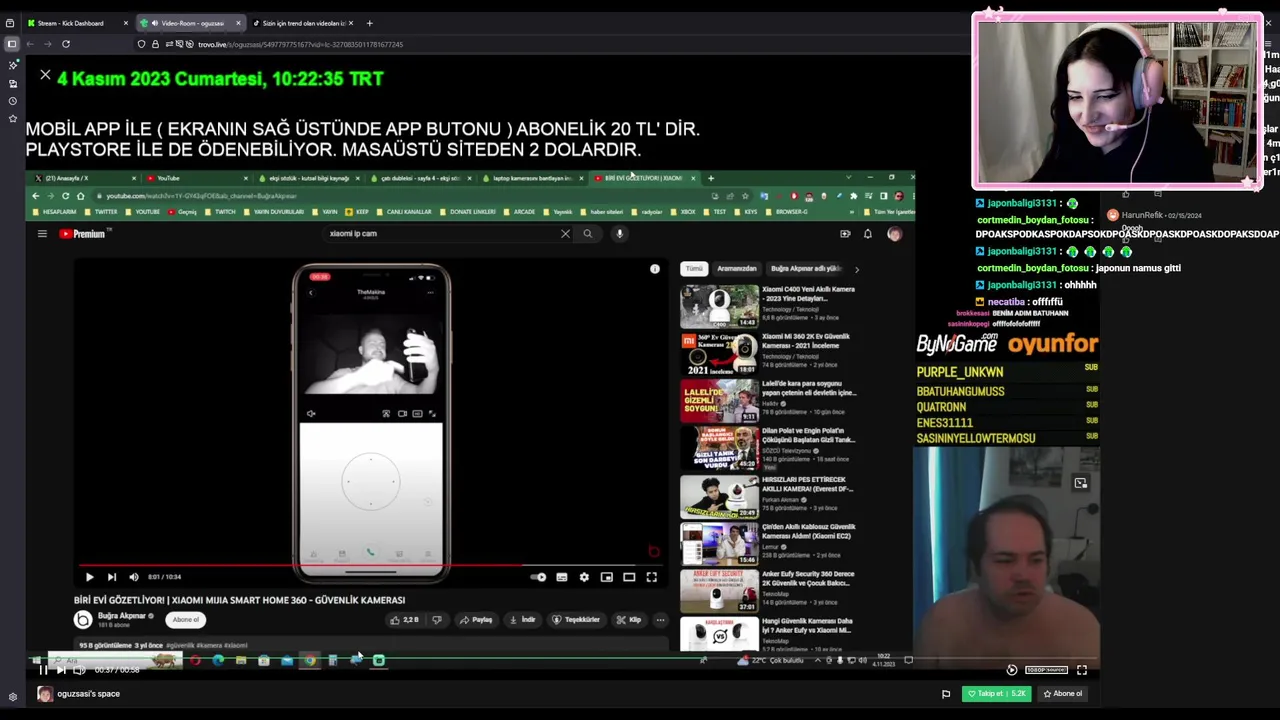Screen dimensions: 1280x720
Task: Dislike the YouTube video
Action: pos(436,620)
